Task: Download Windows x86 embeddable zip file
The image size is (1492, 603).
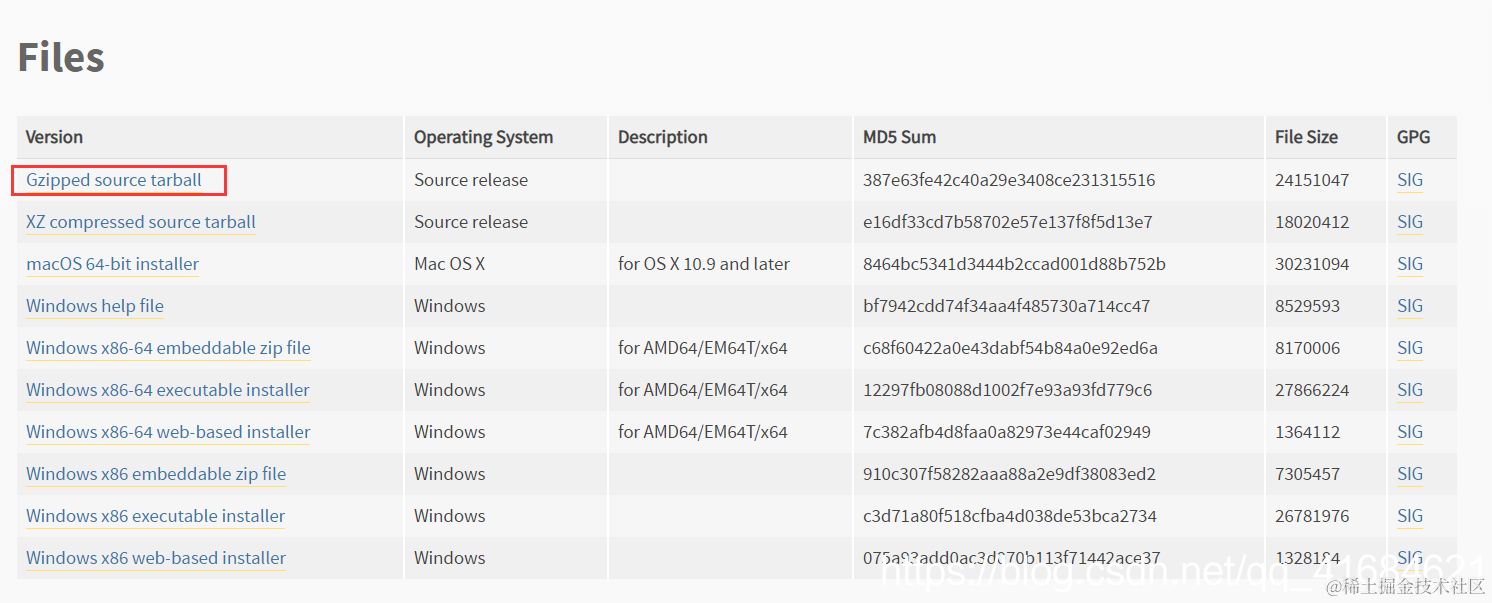Action: pos(156,474)
